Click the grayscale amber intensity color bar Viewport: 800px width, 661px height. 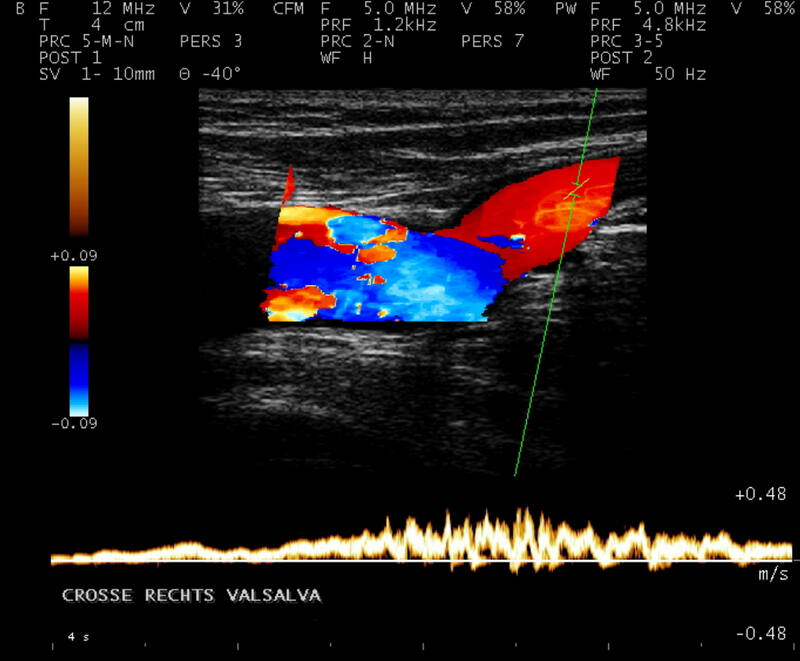tap(79, 167)
